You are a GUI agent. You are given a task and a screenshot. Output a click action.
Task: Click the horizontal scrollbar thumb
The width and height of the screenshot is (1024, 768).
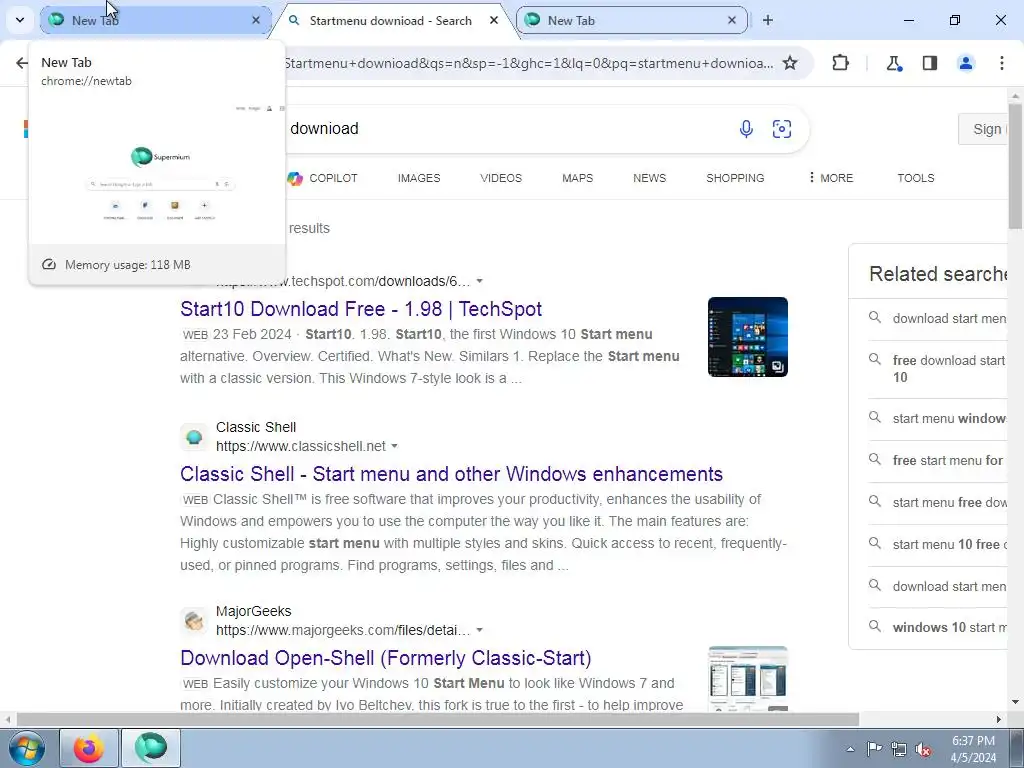click(437, 719)
